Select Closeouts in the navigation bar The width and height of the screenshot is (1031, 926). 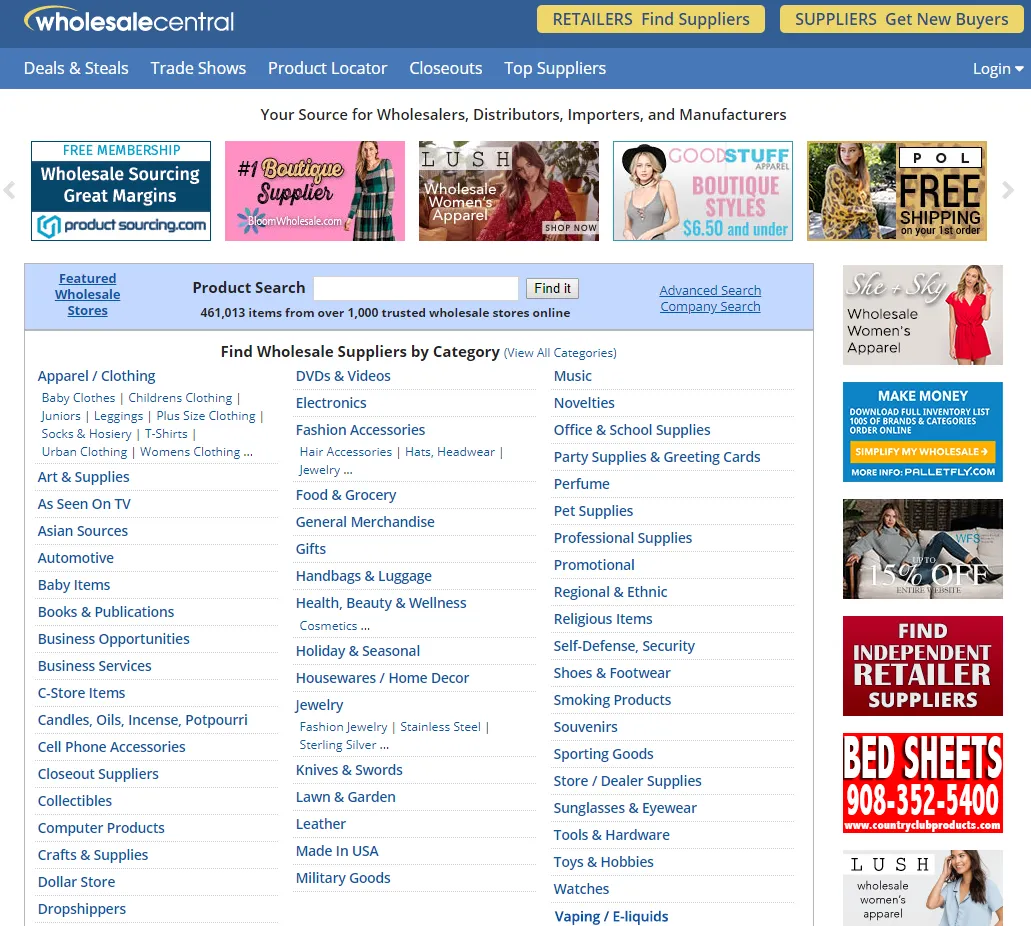point(446,68)
